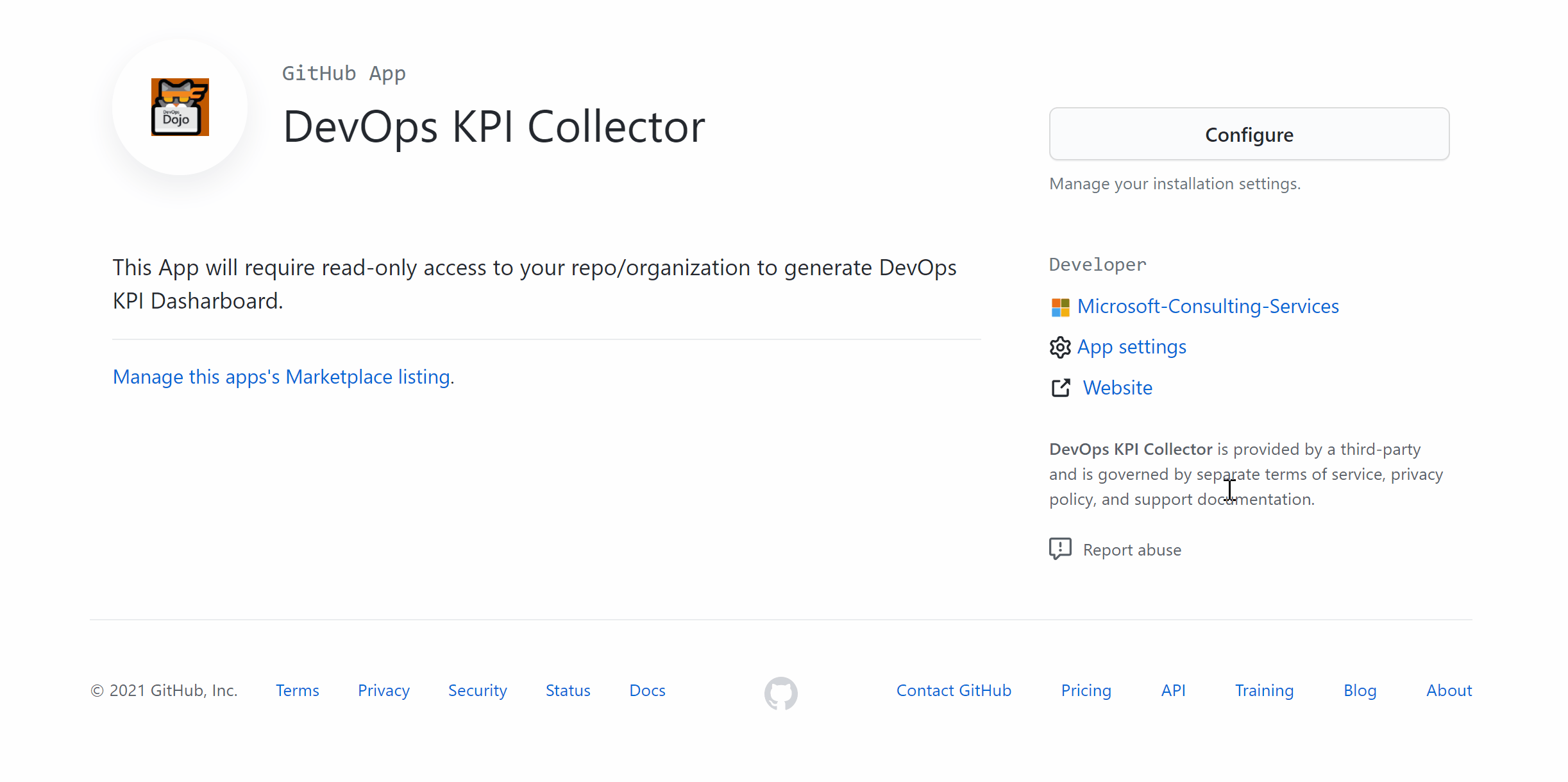
Task: Click the GitHub Octocat logo in footer
Action: click(x=780, y=693)
